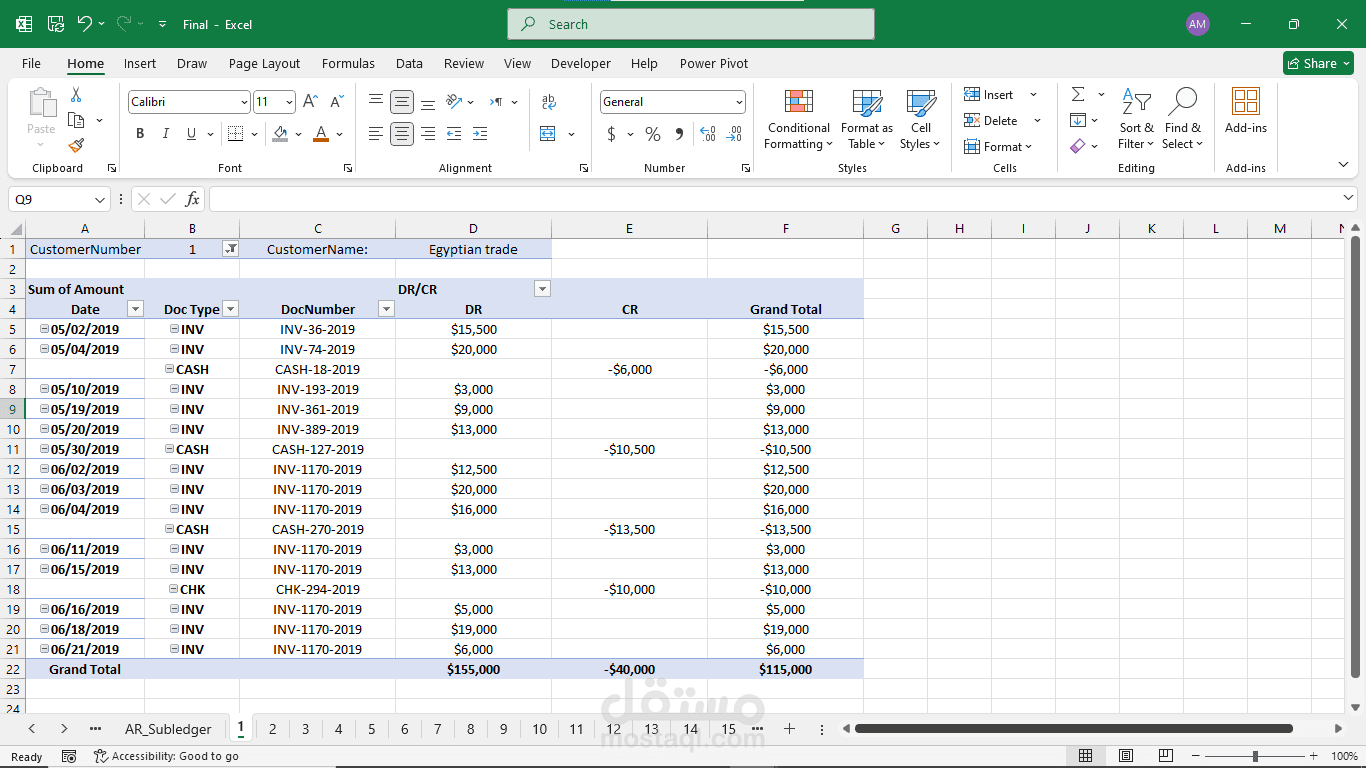Open the File menu
Screen dimensions: 1366x768
31,63
